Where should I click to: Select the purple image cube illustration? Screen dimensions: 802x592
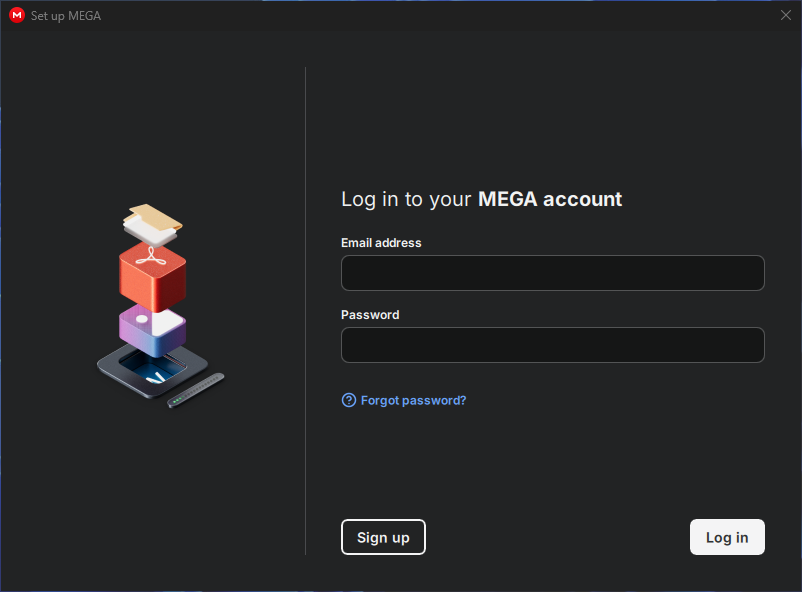point(152,332)
